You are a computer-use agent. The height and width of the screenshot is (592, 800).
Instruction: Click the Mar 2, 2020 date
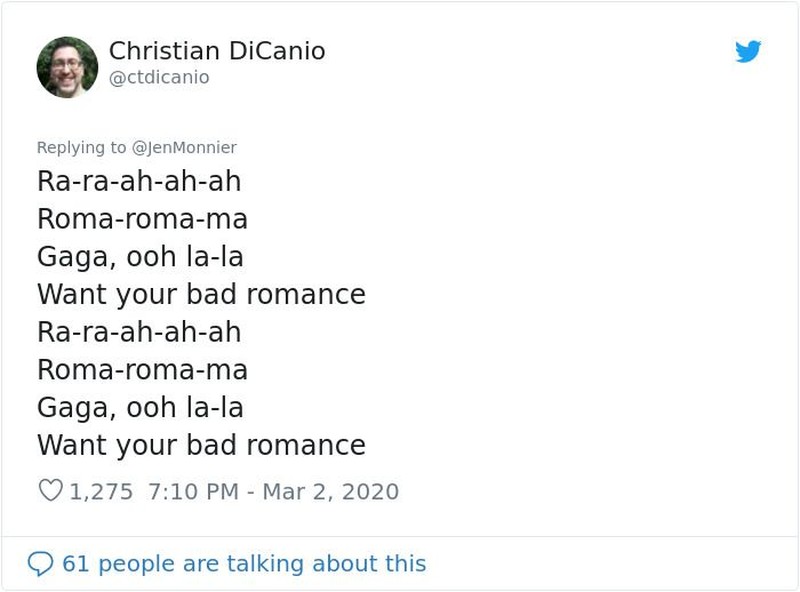coord(330,492)
